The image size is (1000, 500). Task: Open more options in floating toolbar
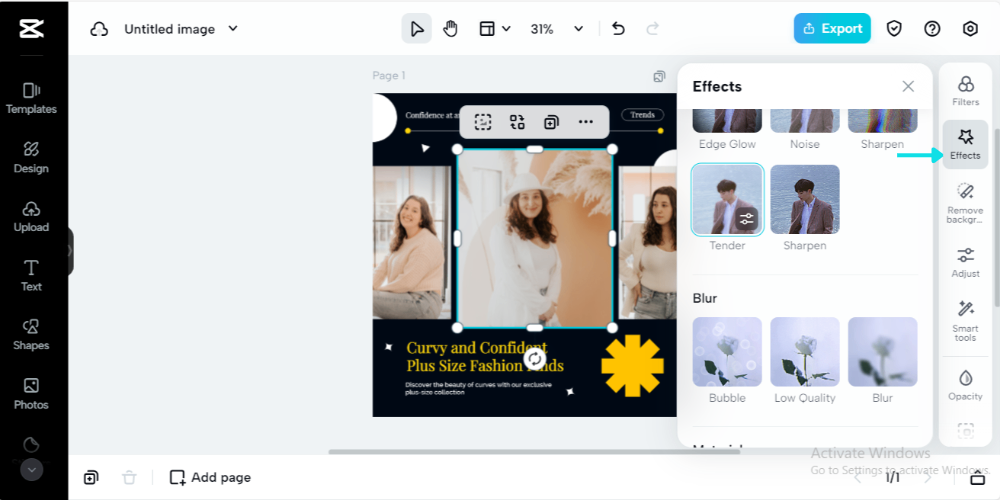click(x=585, y=122)
